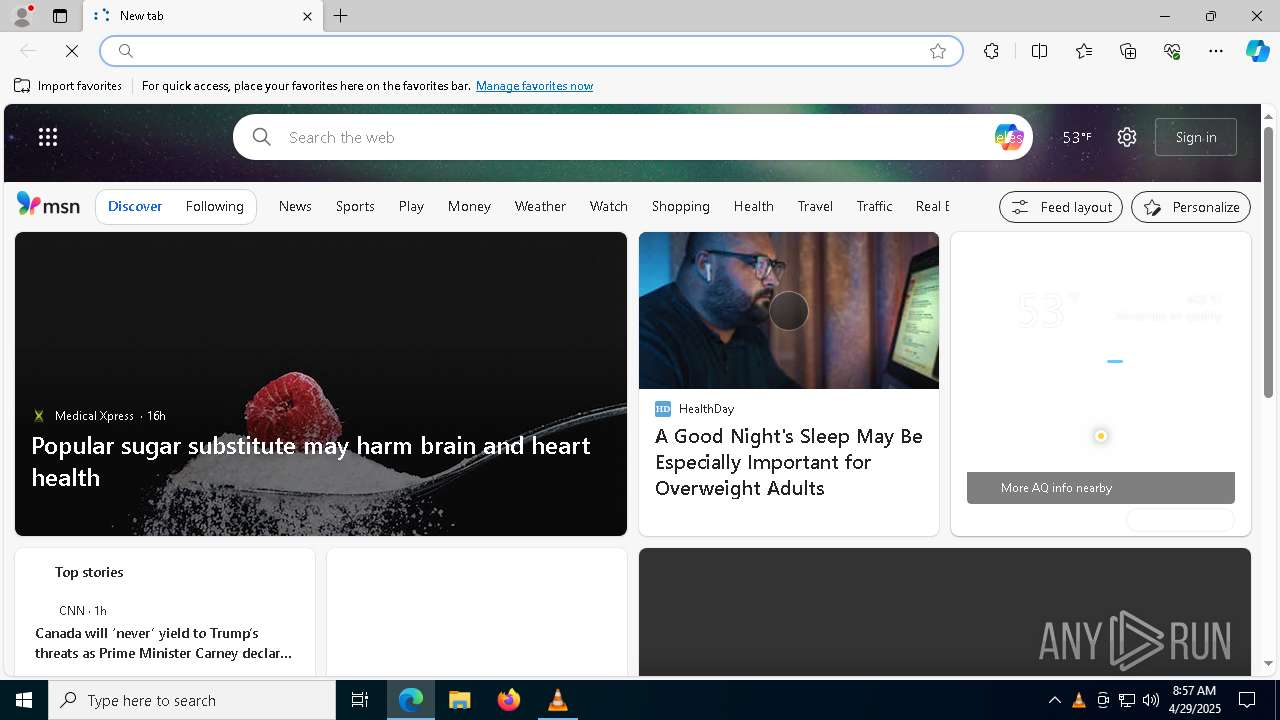1280x720 pixels.
Task: Open the MSN app launcher grid
Action: coord(48,137)
